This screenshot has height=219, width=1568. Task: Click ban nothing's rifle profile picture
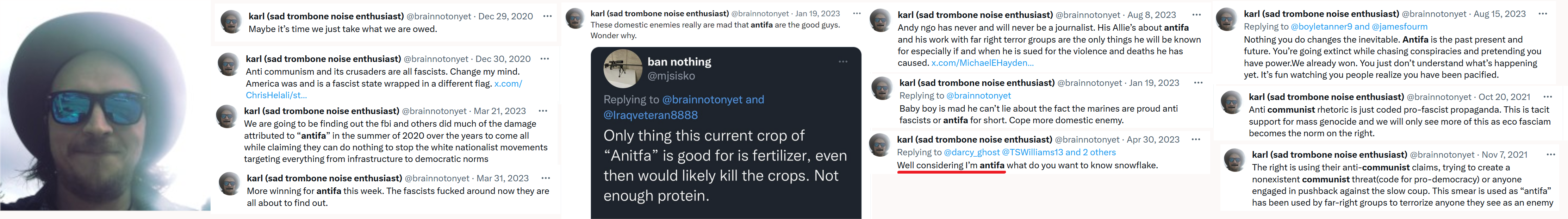(623, 69)
